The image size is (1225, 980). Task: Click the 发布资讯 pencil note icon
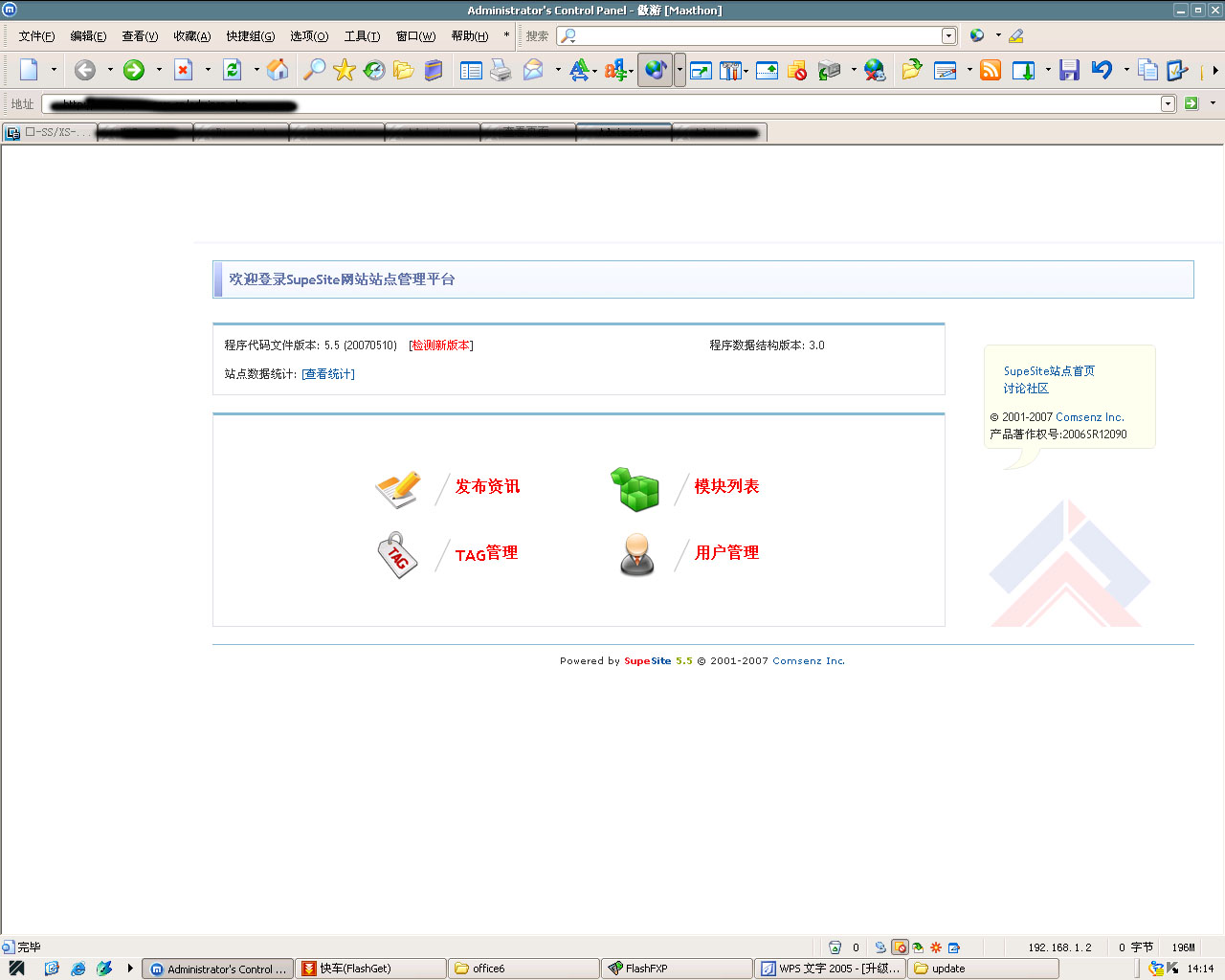(x=398, y=488)
